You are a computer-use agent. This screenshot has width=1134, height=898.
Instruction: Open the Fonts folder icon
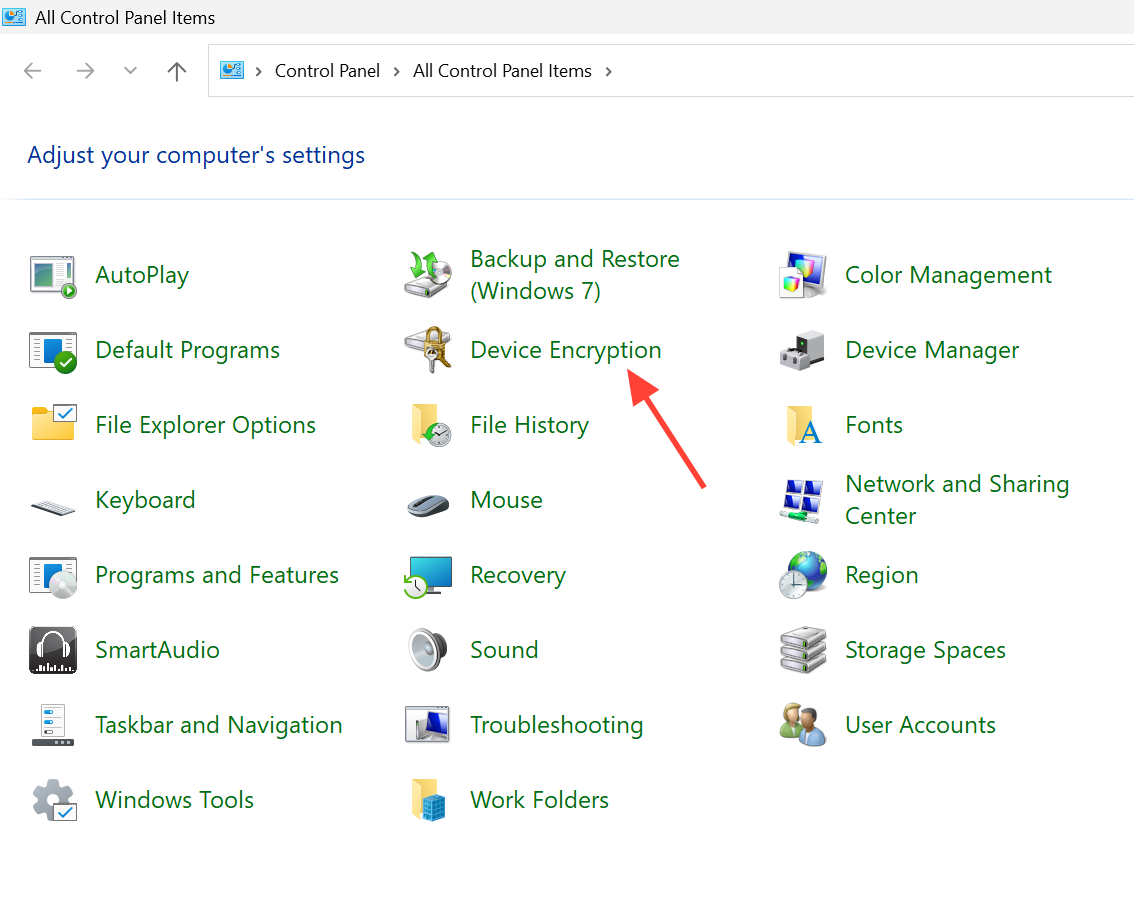803,425
